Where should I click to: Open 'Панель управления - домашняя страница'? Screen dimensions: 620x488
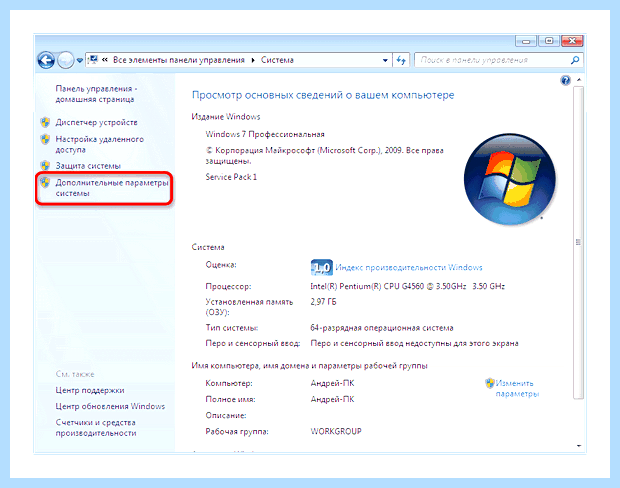(x=96, y=94)
